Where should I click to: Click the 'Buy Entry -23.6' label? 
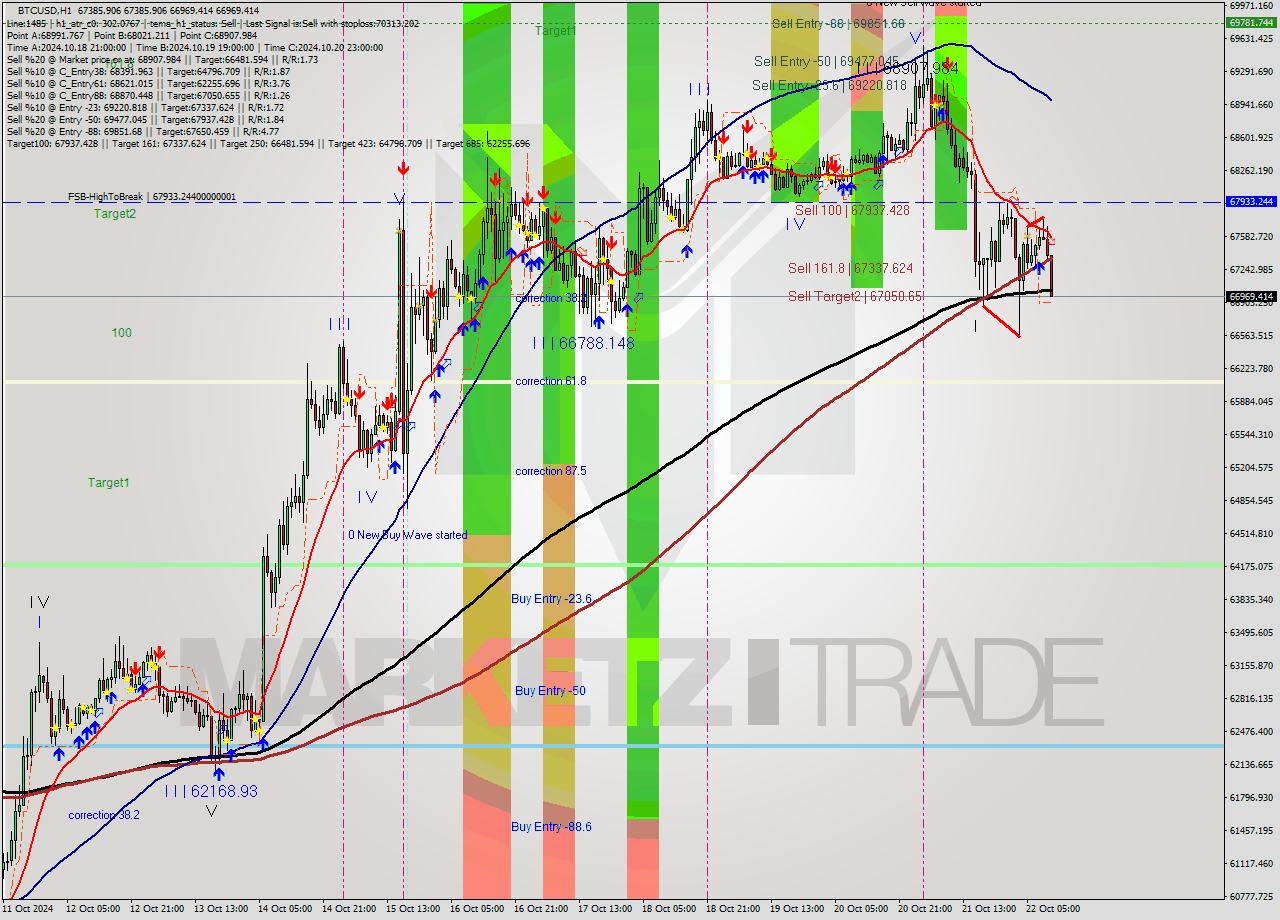point(551,599)
